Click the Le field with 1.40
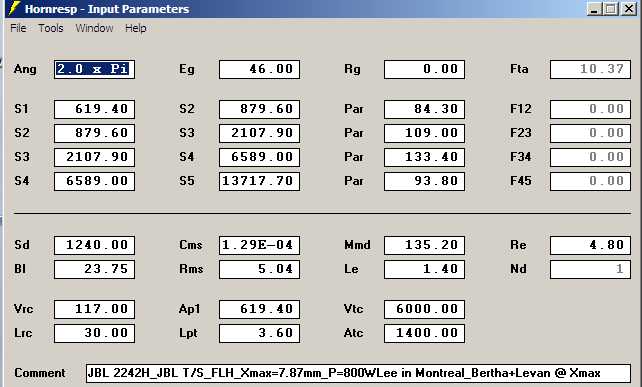The image size is (642, 387). tap(424, 269)
